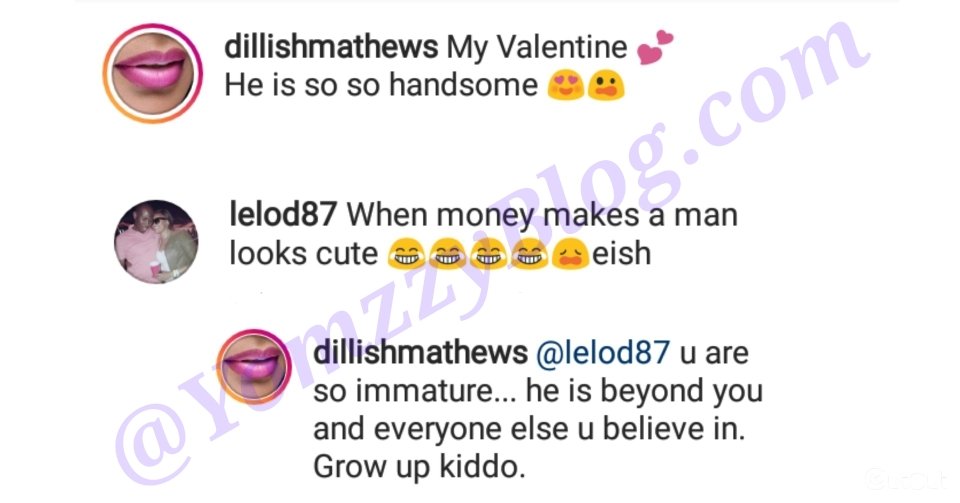
Task: Click the heart-eyes emoji after handsome
Action: [566, 86]
